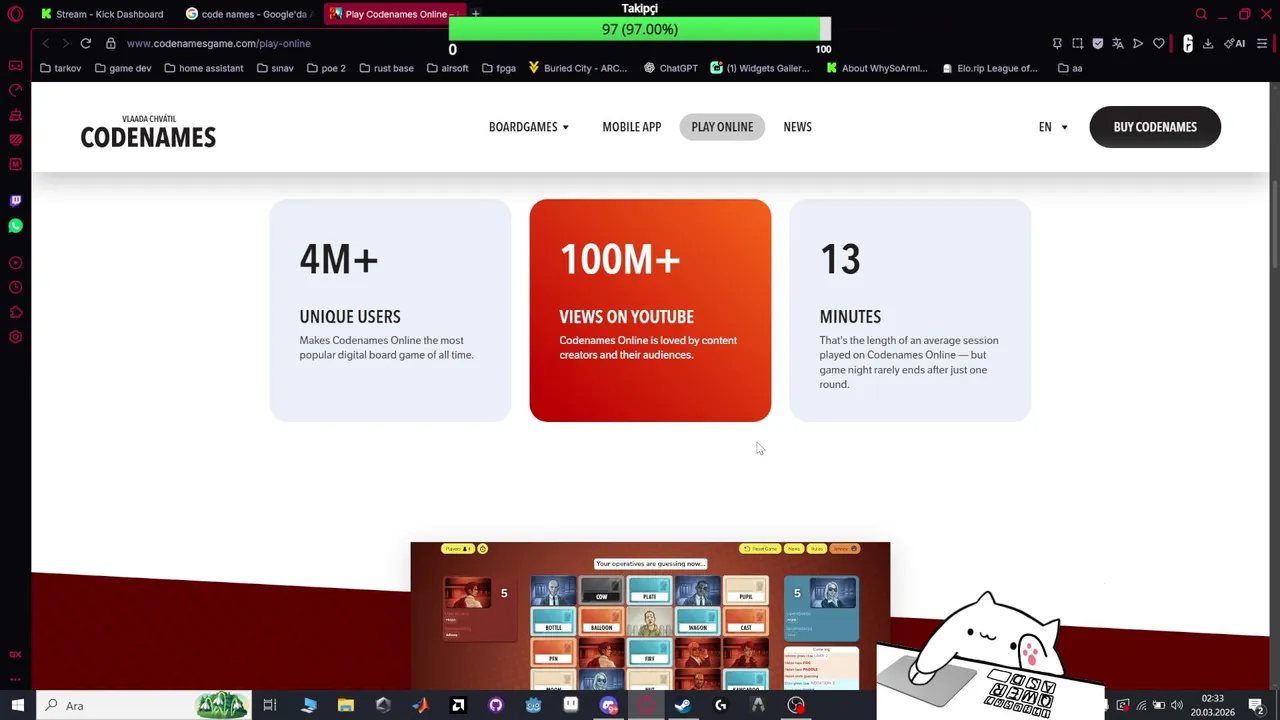Open the Widgets Gallery bookmark

(x=760, y=68)
